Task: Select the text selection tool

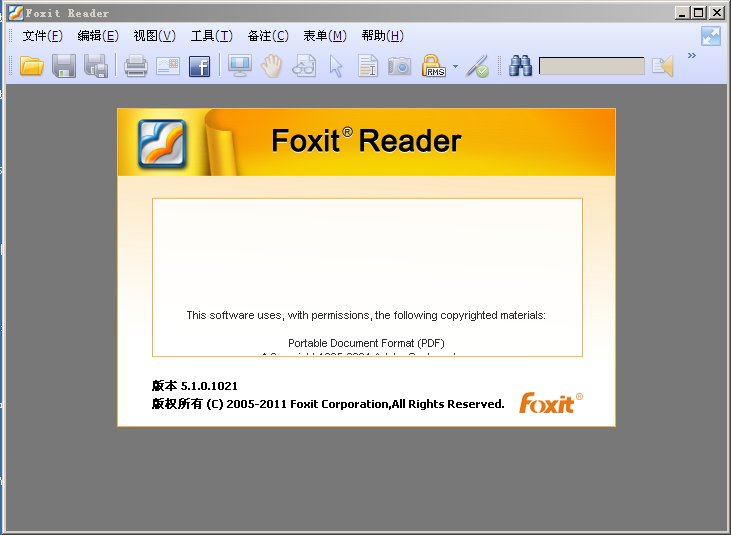Action: 368,66
